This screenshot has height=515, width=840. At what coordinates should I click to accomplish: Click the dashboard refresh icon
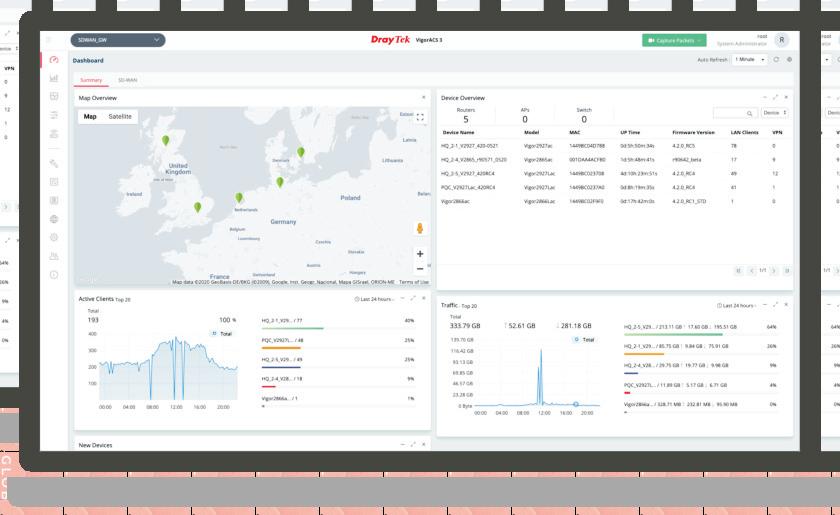pyautogui.click(x=776, y=59)
